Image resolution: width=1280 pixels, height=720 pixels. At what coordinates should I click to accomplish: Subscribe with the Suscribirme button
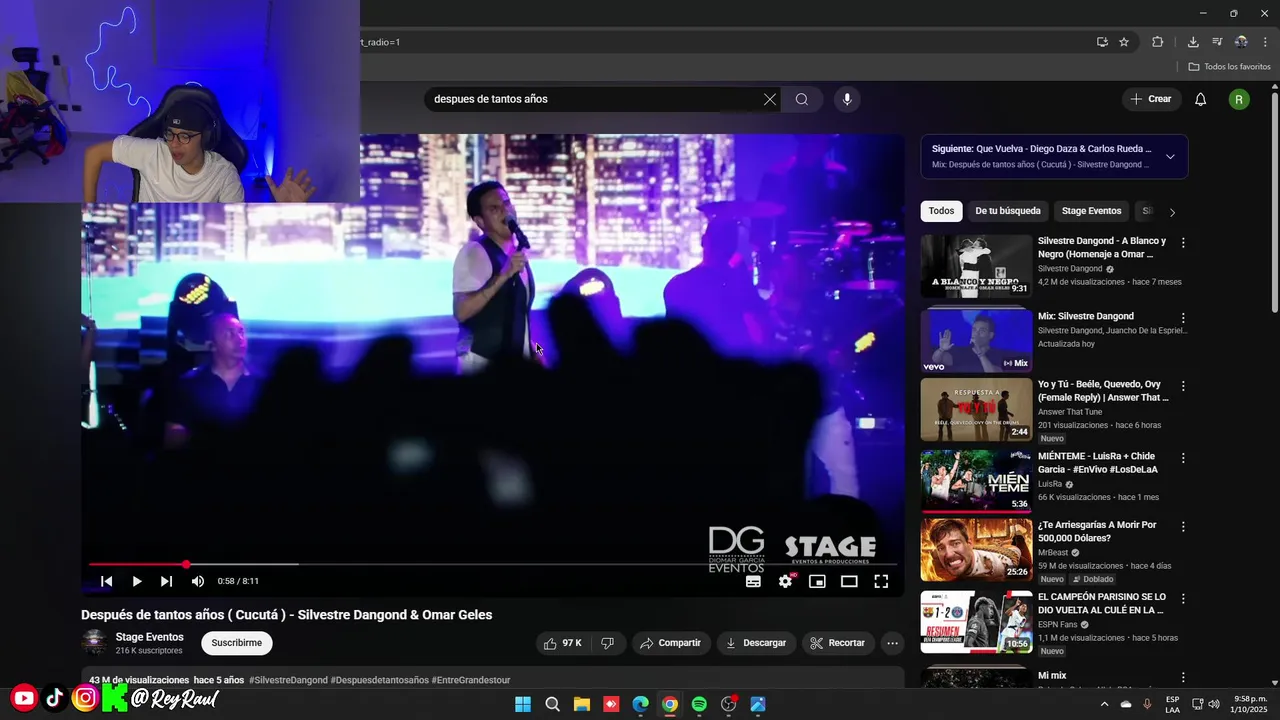pyautogui.click(x=237, y=643)
